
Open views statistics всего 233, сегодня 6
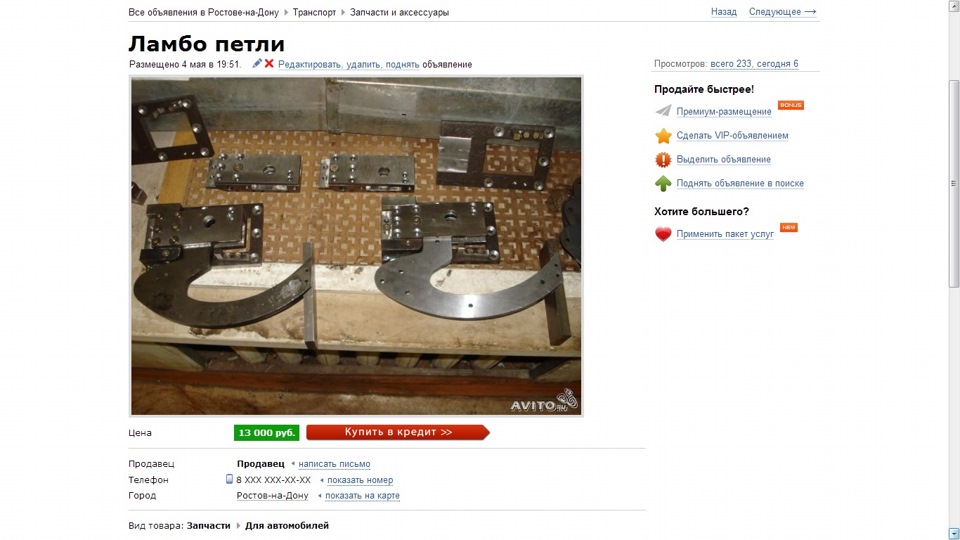[x=754, y=64]
